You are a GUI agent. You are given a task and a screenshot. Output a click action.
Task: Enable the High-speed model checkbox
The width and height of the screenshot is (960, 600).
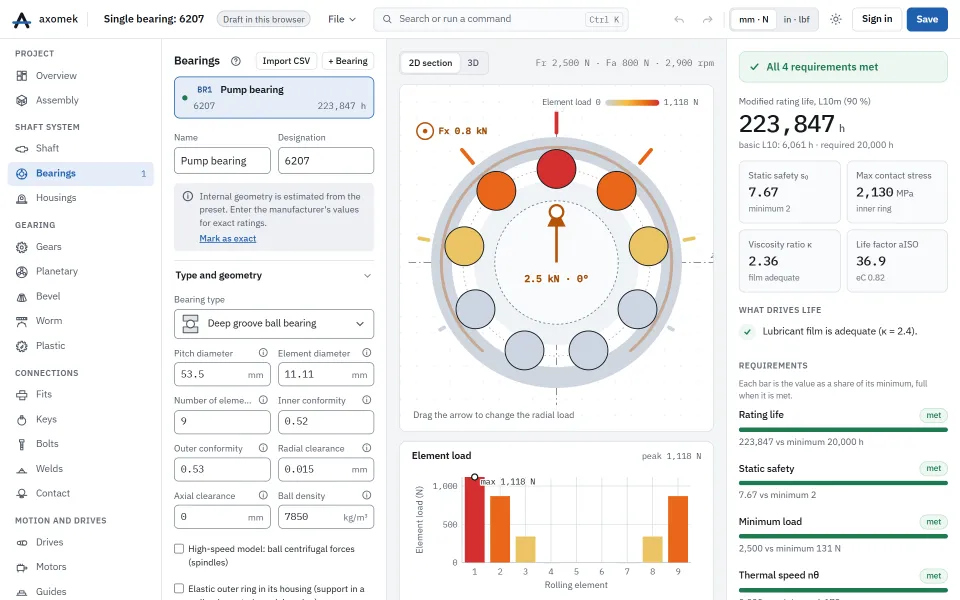coord(179,549)
